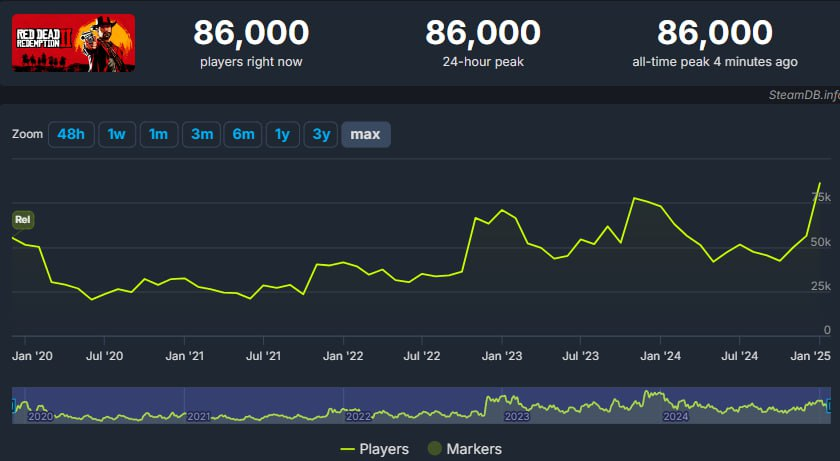Click the 2022 label in navigator timeline
The height and width of the screenshot is (461, 840).
(358, 417)
